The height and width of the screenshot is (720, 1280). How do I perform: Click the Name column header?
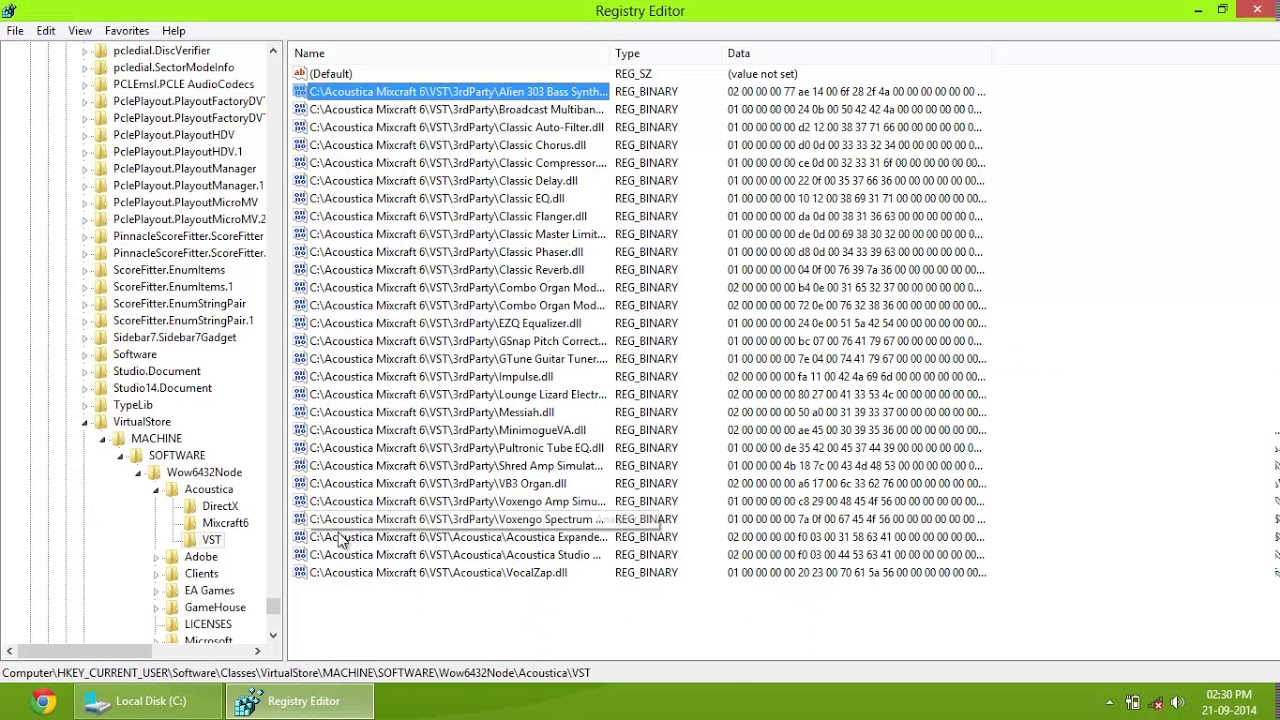coord(450,53)
